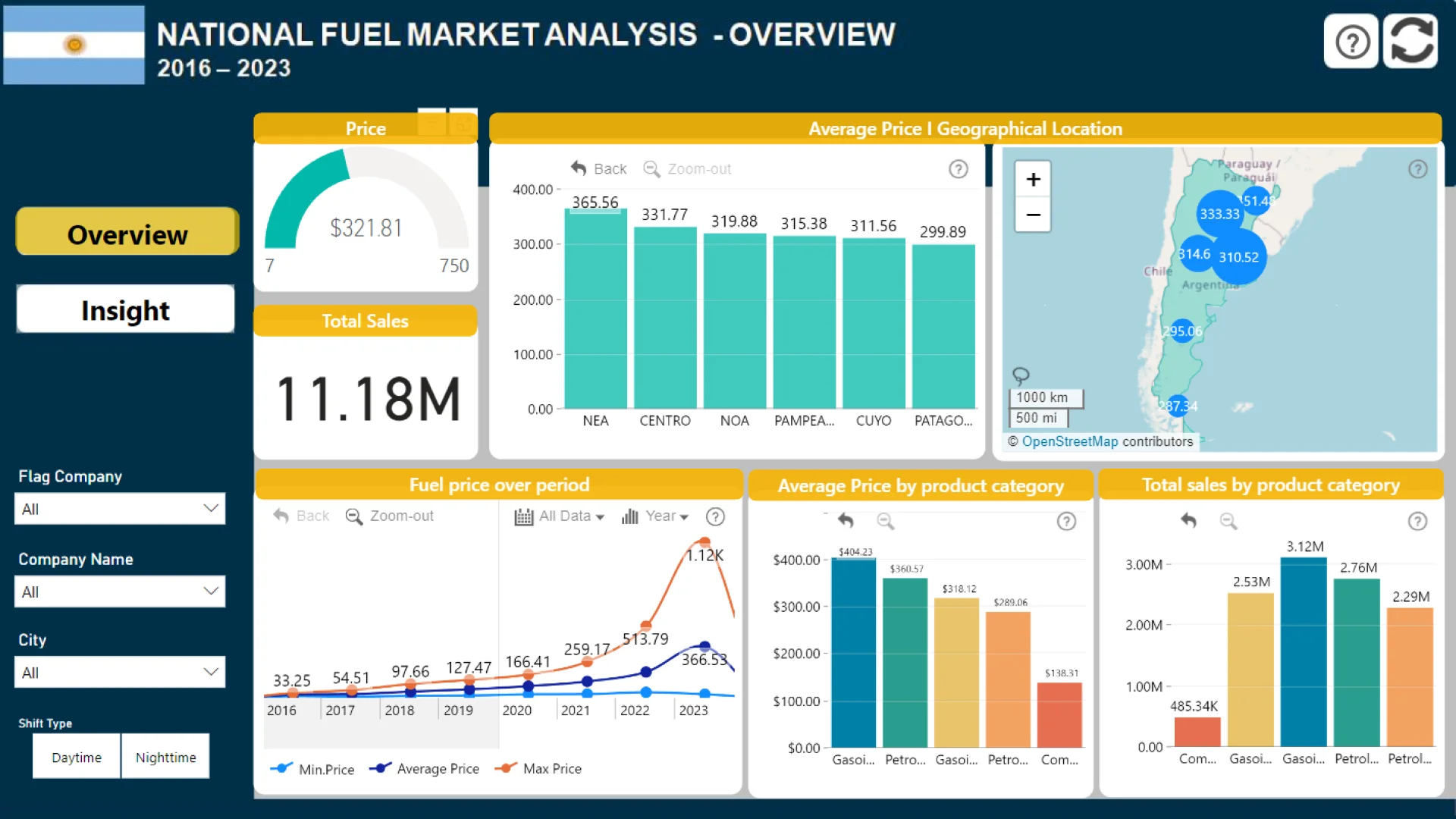
Task: Expand the City dropdown
Action: coord(120,673)
